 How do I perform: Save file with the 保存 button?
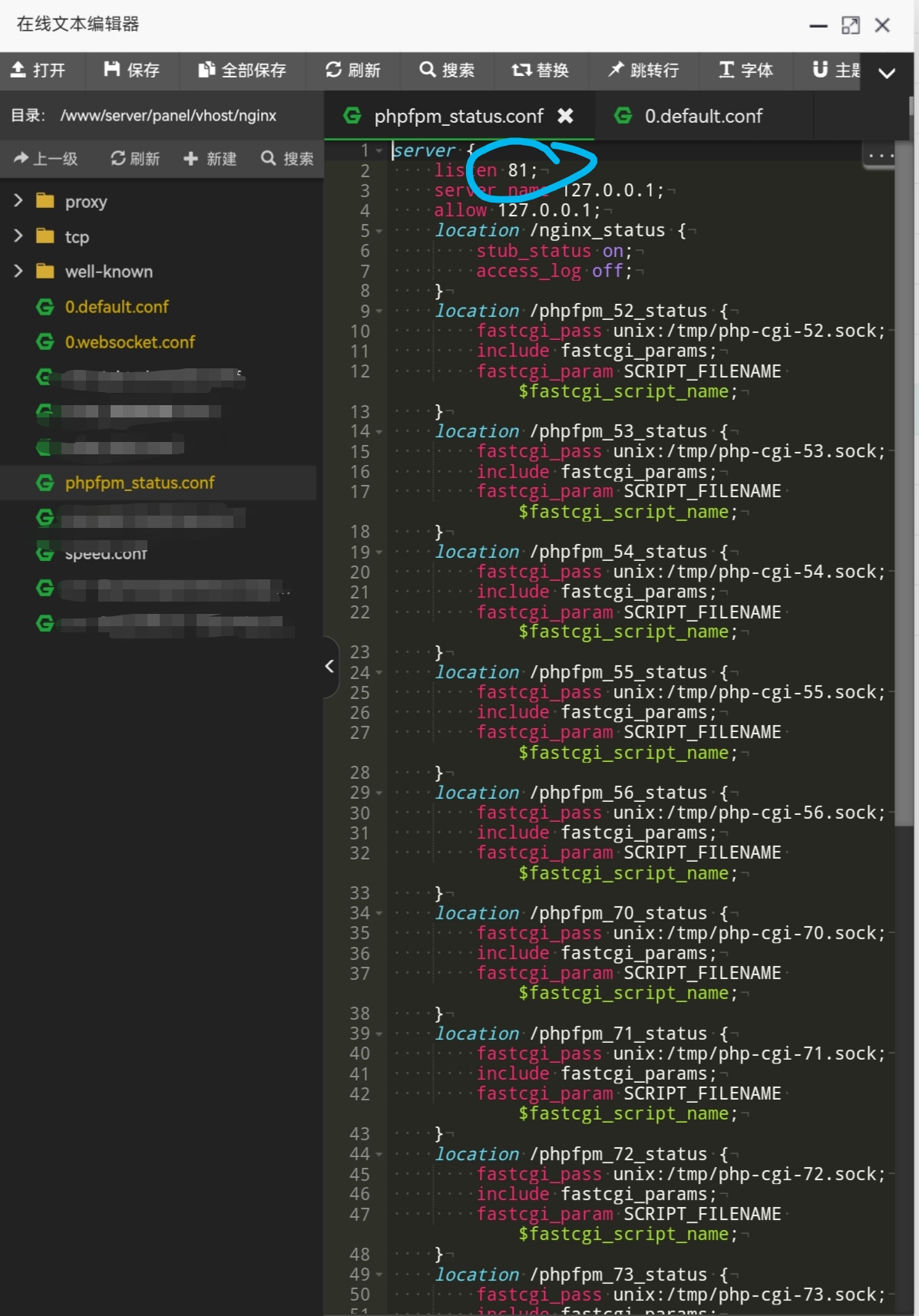pos(132,71)
